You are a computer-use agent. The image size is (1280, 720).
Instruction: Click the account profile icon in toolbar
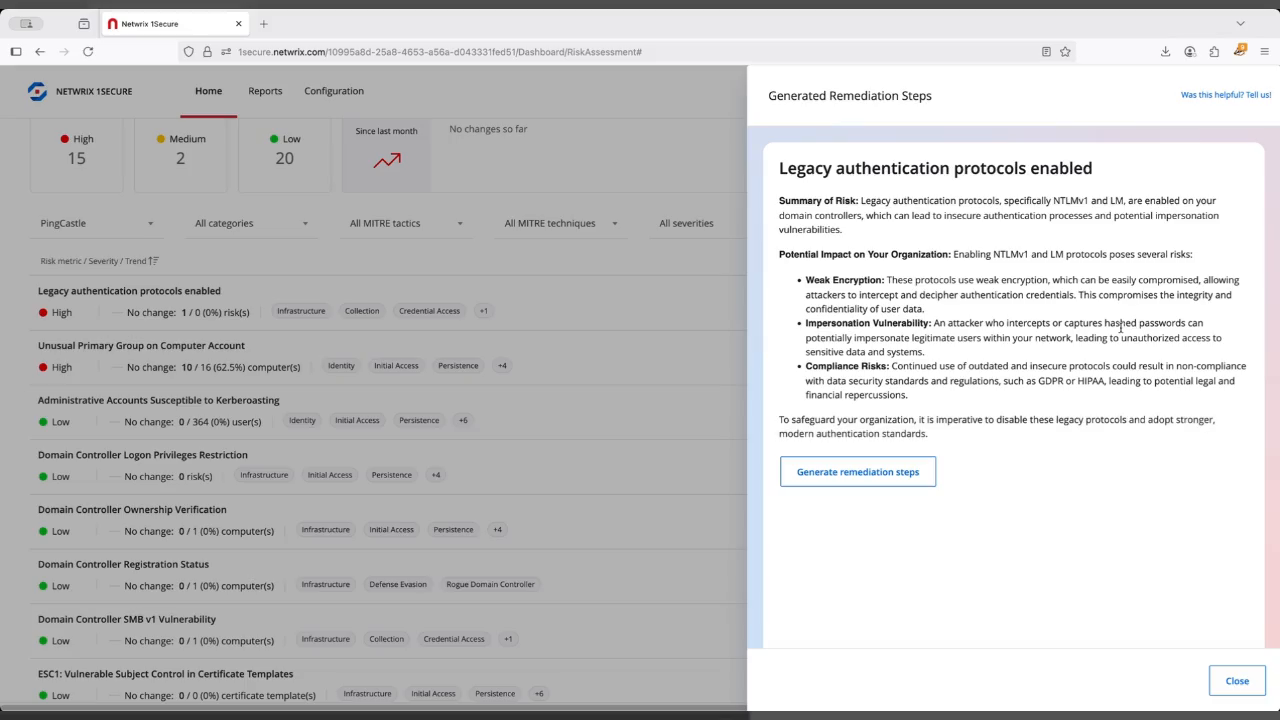[1190, 52]
